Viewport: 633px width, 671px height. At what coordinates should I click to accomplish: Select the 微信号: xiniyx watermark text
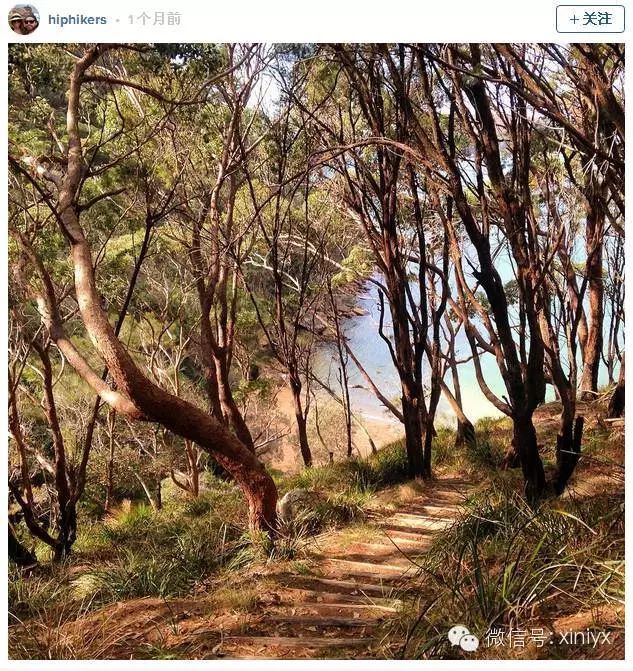tap(548, 637)
